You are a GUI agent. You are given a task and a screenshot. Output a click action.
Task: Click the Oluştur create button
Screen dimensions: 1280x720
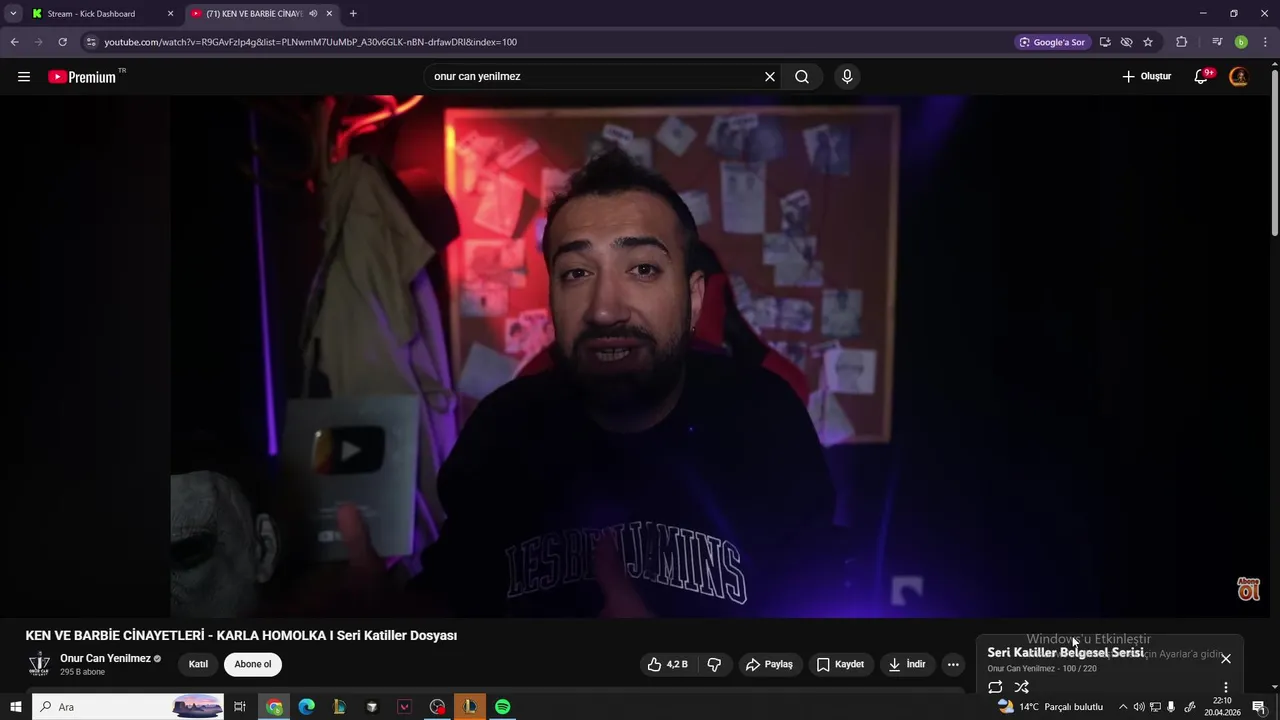click(x=1146, y=76)
